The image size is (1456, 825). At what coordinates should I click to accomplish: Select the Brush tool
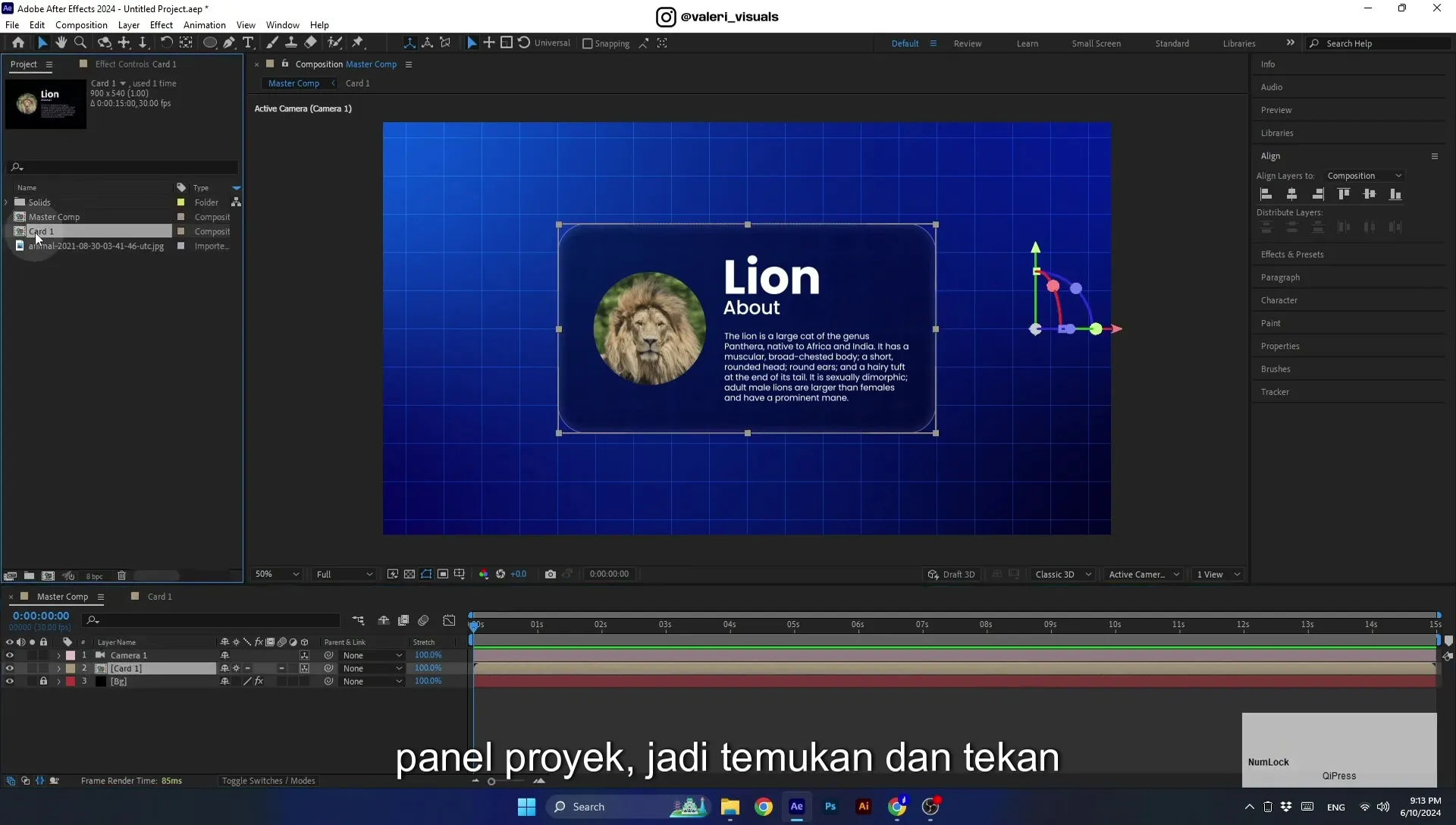[271, 43]
